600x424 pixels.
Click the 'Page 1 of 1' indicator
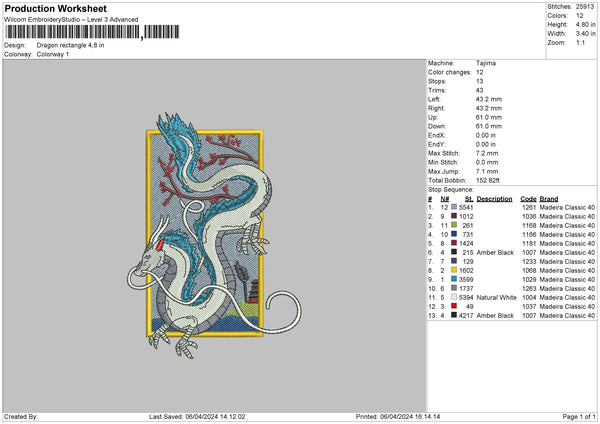click(579, 416)
